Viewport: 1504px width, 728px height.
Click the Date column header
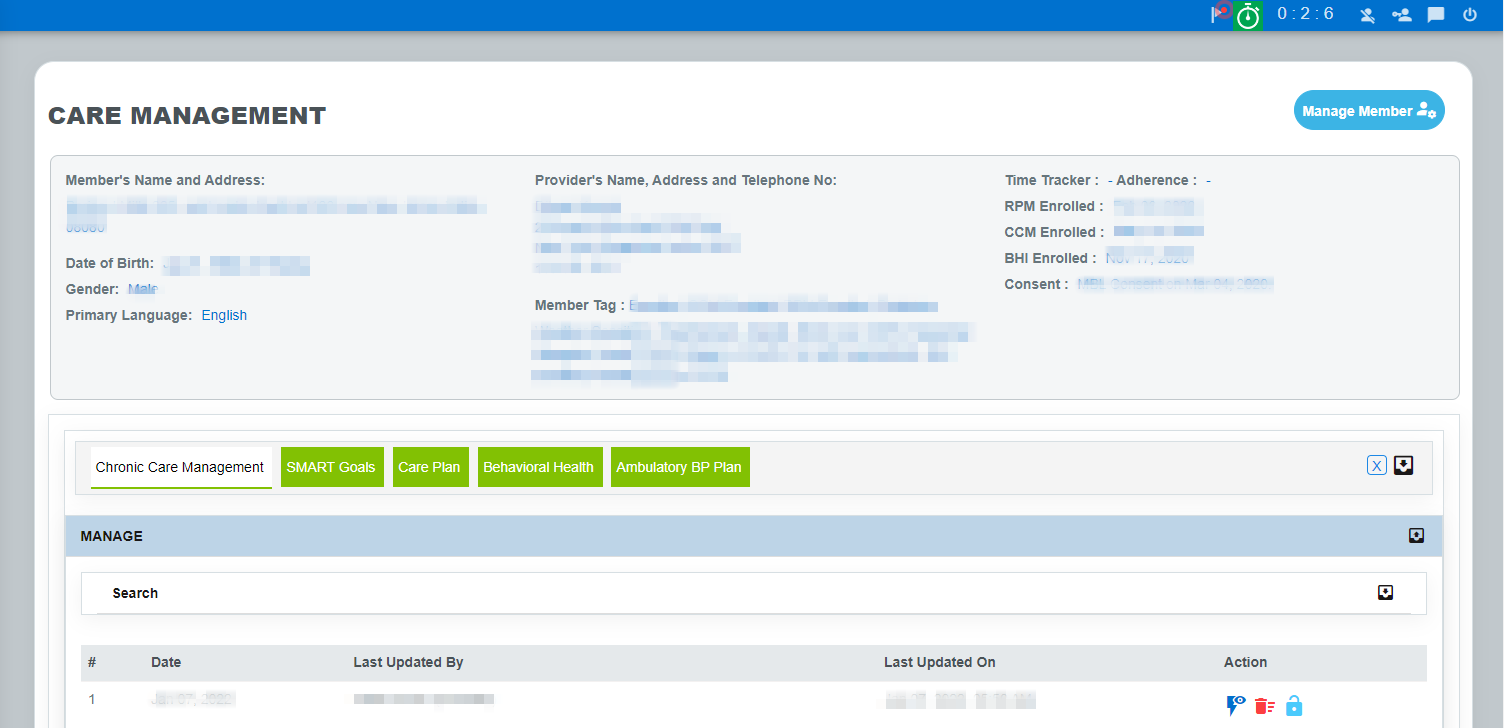[166, 662]
